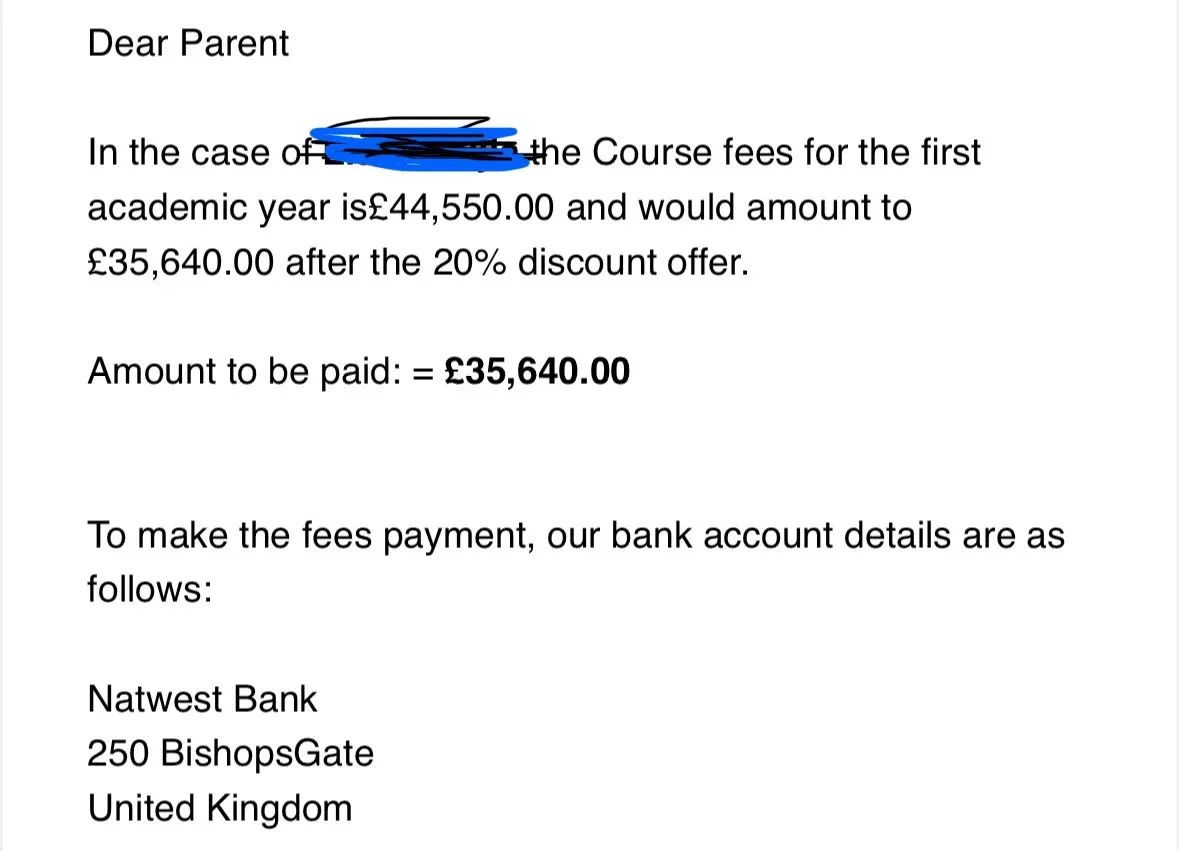The image size is (1179, 851).
Task: Click the "Dear Parent" greeting
Action: (x=188, y=44)
